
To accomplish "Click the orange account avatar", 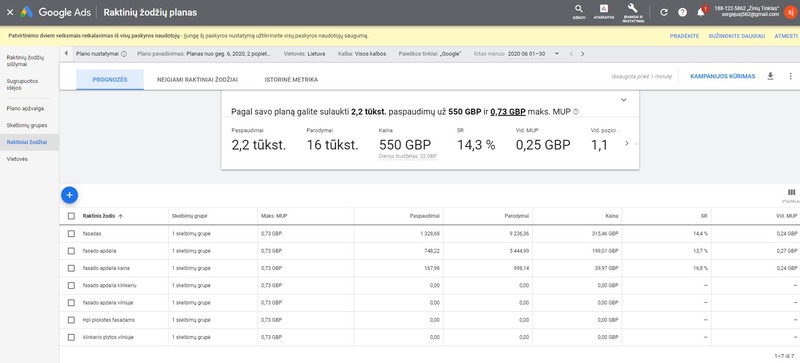I will click(x=790, y=12).
